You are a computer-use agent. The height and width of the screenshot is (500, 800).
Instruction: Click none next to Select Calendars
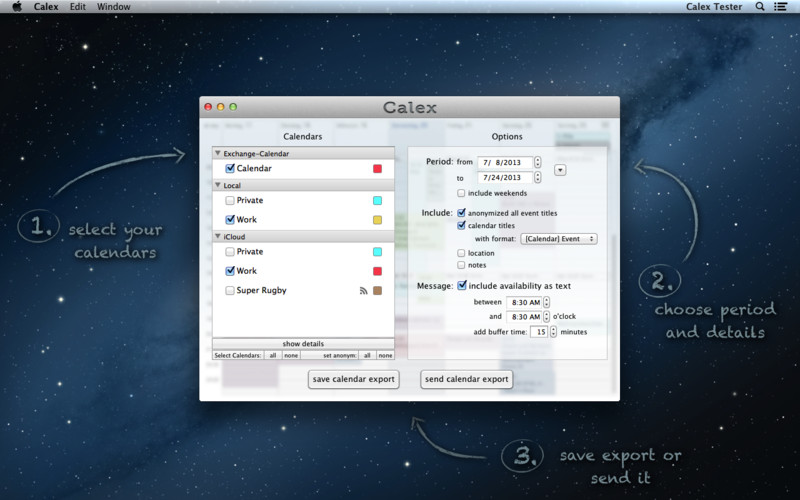pos(291,356)
